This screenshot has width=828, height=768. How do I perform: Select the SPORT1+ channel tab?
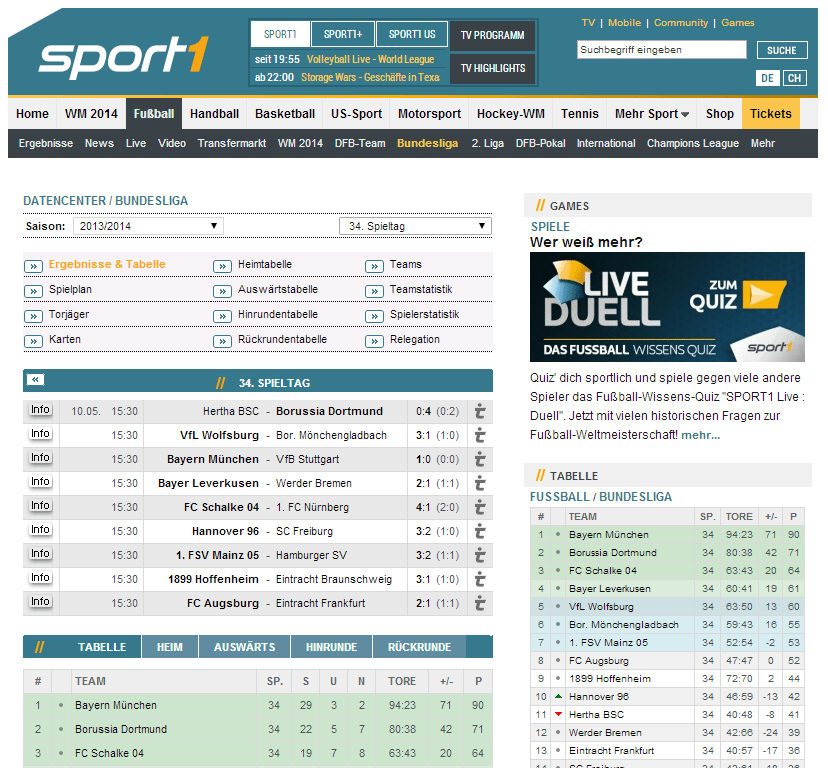click(x=343, y=34)
